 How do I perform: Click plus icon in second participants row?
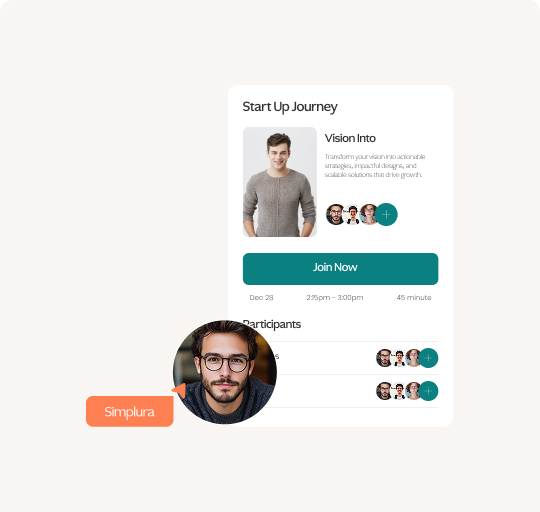(x=428, y=391)
